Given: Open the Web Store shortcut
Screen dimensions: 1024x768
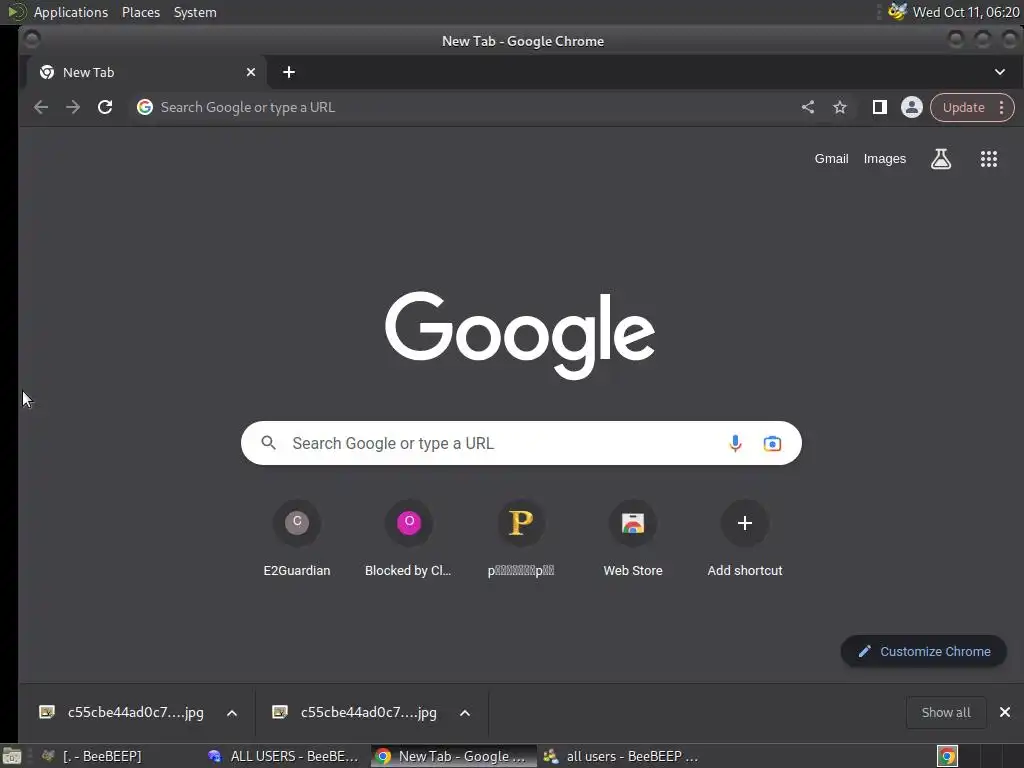Looking at the screenshot, I should (633, 539).
